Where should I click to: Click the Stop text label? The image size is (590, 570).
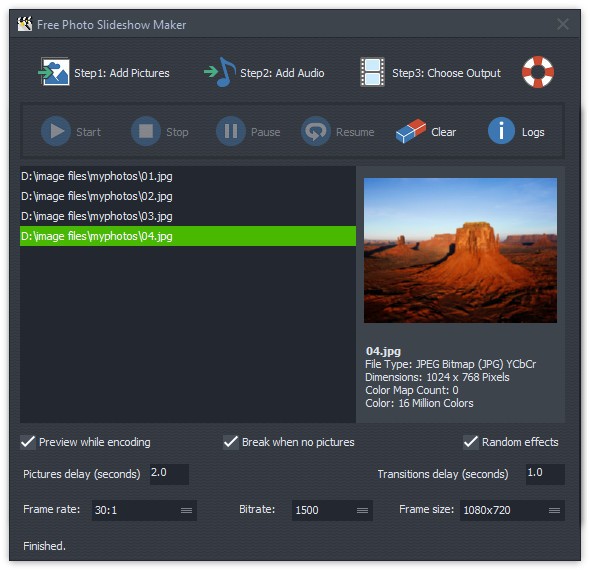(177, 132)
